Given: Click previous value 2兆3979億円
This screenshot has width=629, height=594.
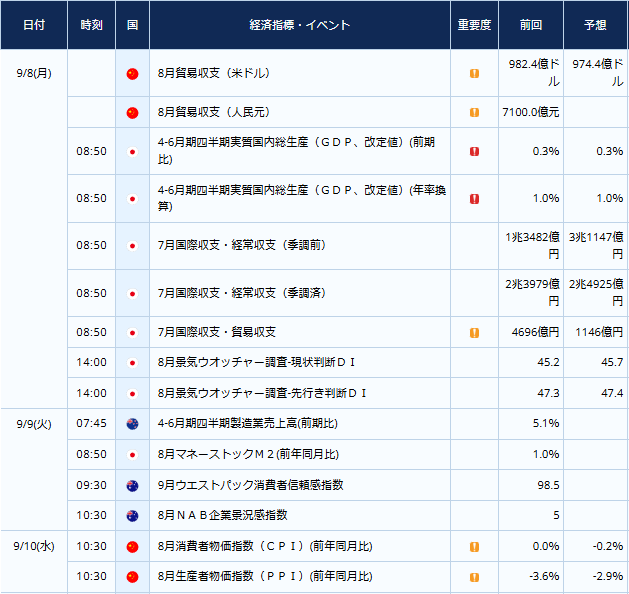Looking at the screenshot, I should [x=532, y=292].
